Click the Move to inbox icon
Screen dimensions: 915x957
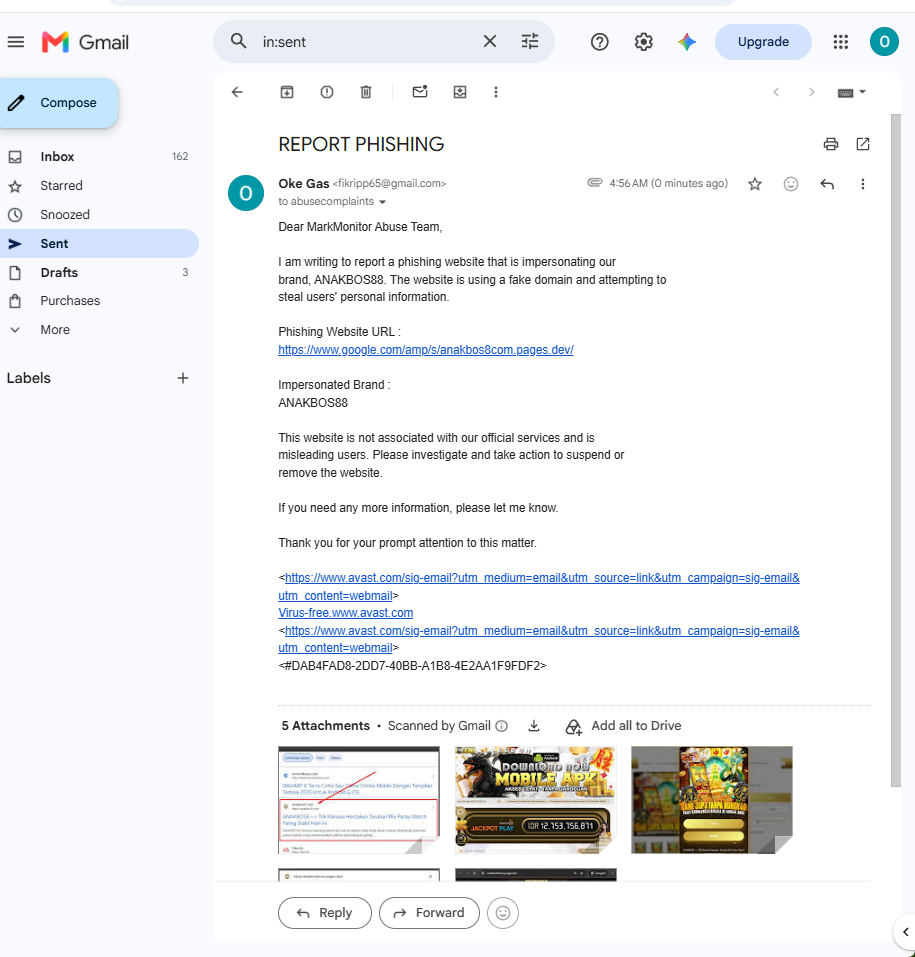click(x=460, y=92)
